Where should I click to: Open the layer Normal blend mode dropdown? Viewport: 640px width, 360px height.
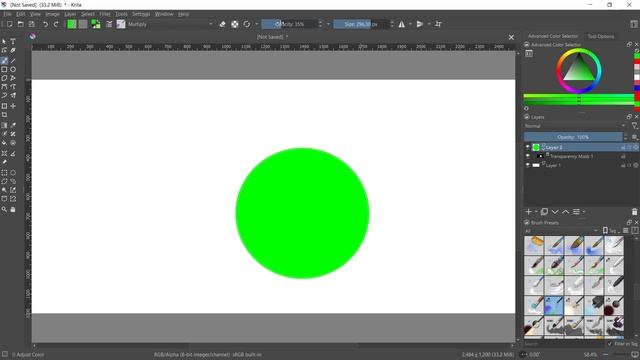coord(575,126)
